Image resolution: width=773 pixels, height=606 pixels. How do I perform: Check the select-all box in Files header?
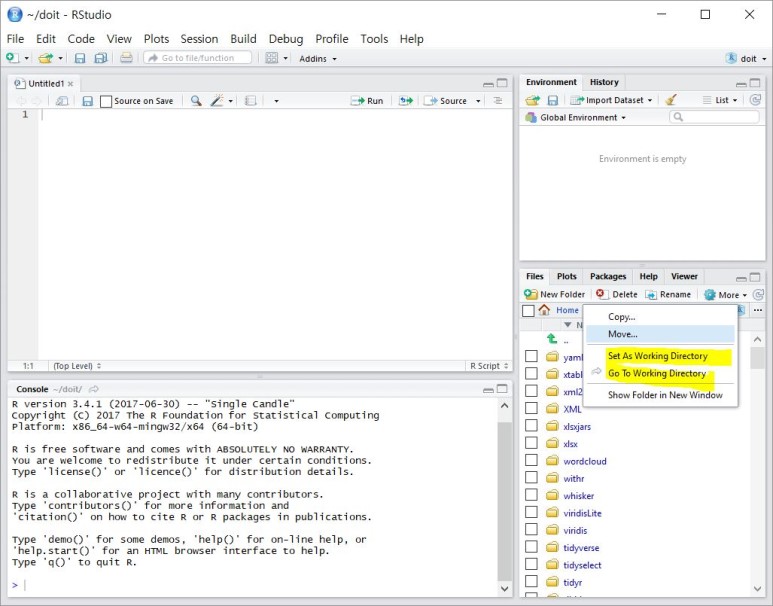coord(528,310)
